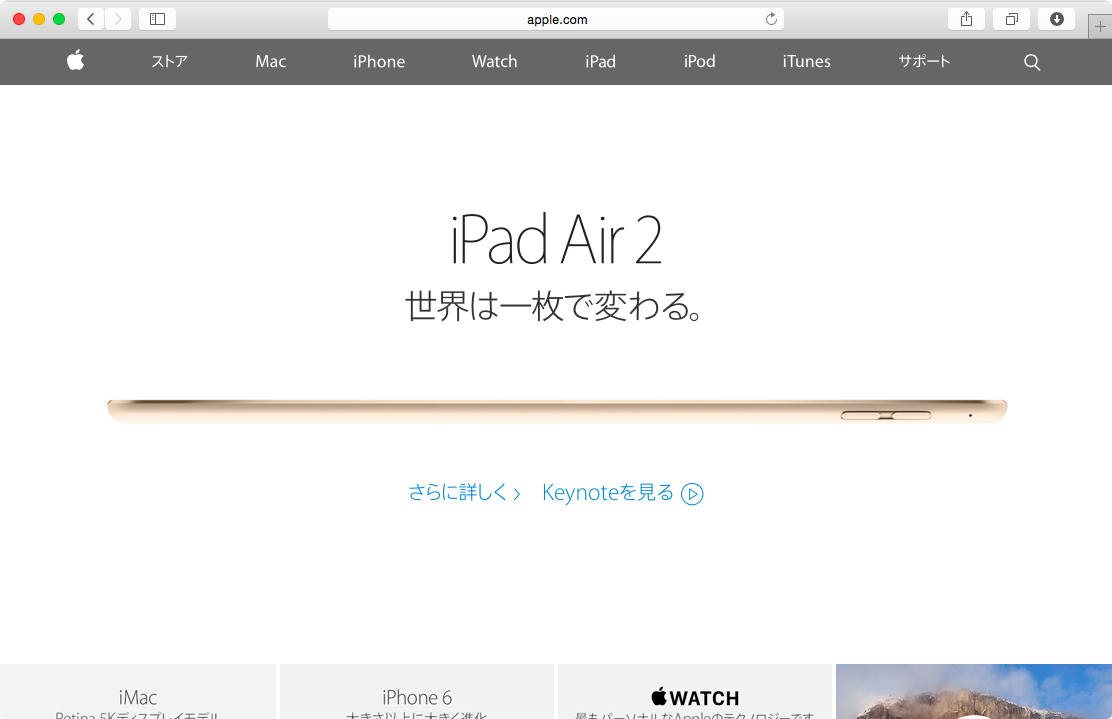Screen dimensions: 1112x719
Task: Open the iPhone 6 promo tile
Action: click(x=417, y=691)
